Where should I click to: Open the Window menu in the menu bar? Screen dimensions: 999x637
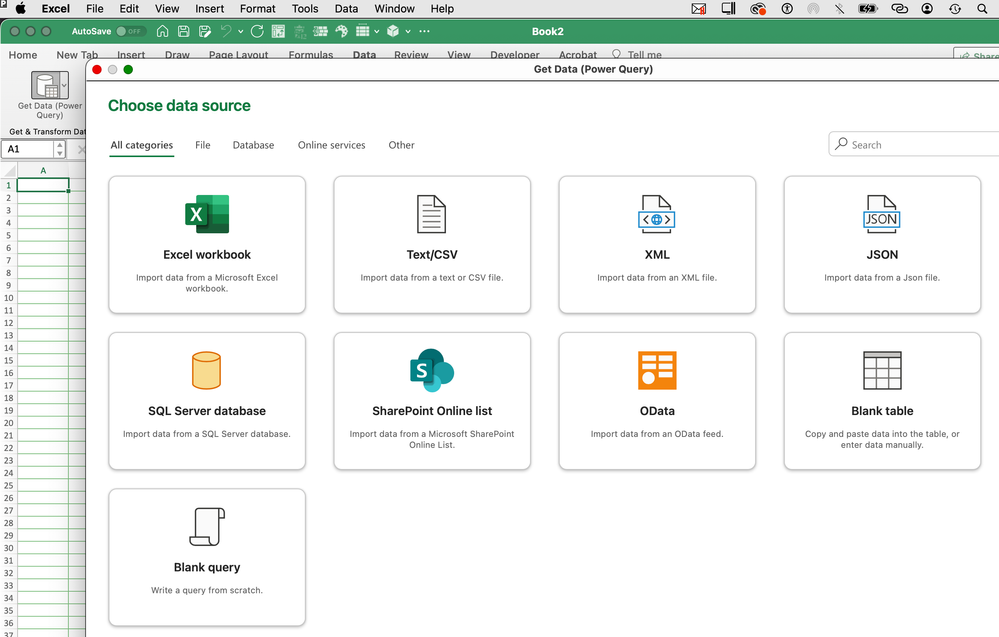(394, 8)
